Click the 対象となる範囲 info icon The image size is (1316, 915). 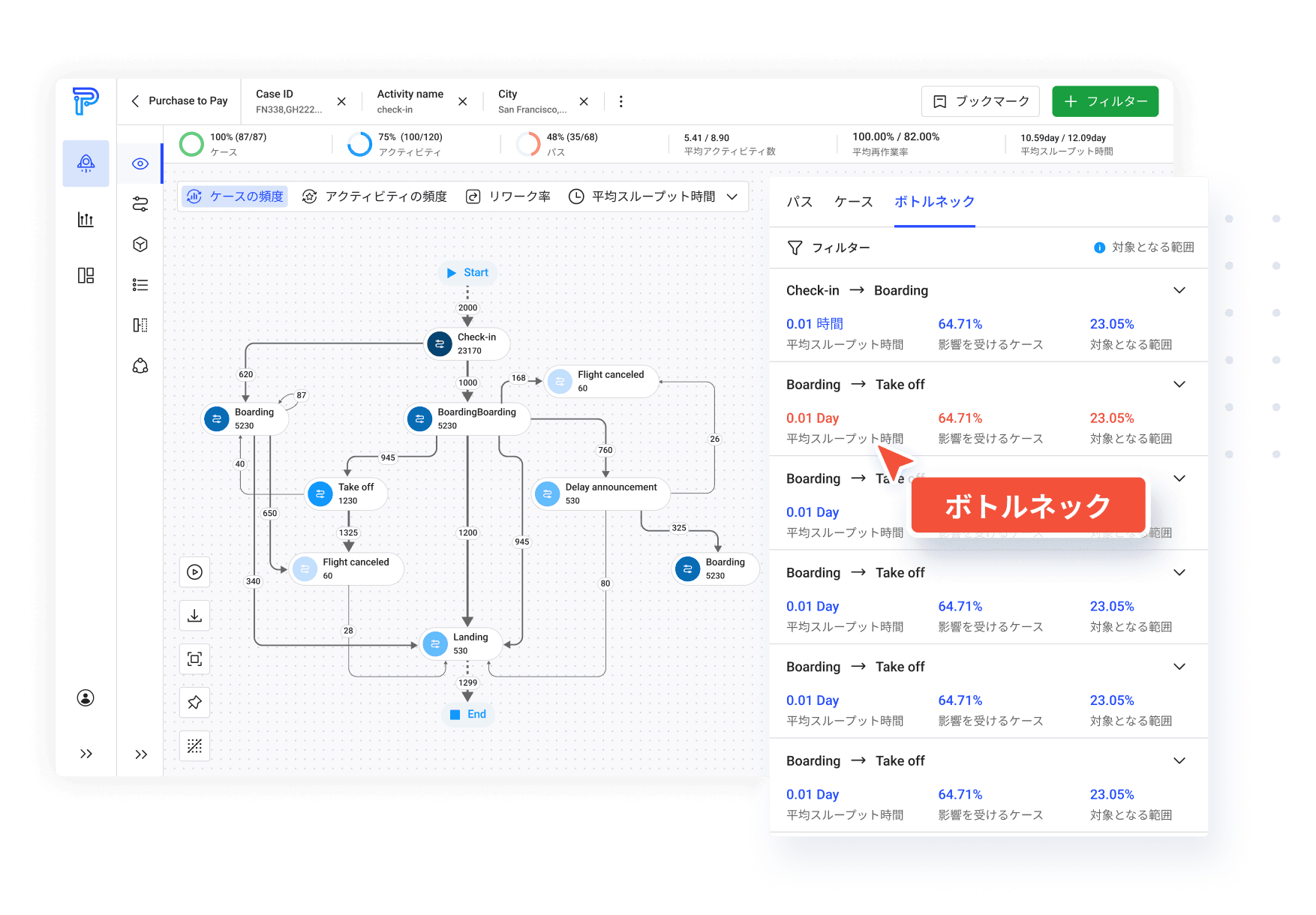pyautogui.click(x=1099, y=247)
